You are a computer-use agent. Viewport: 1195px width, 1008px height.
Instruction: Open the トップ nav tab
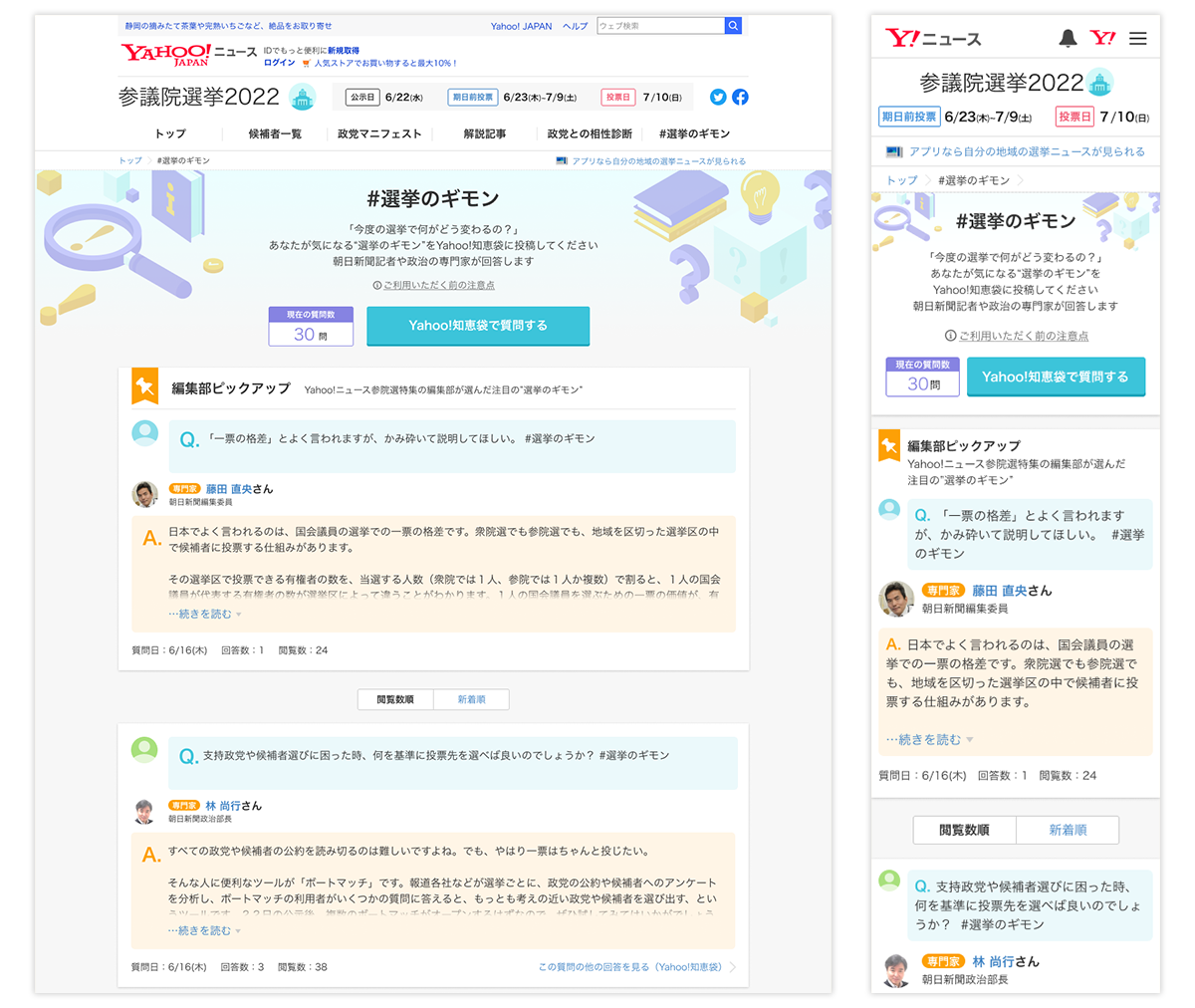(169, 133)
